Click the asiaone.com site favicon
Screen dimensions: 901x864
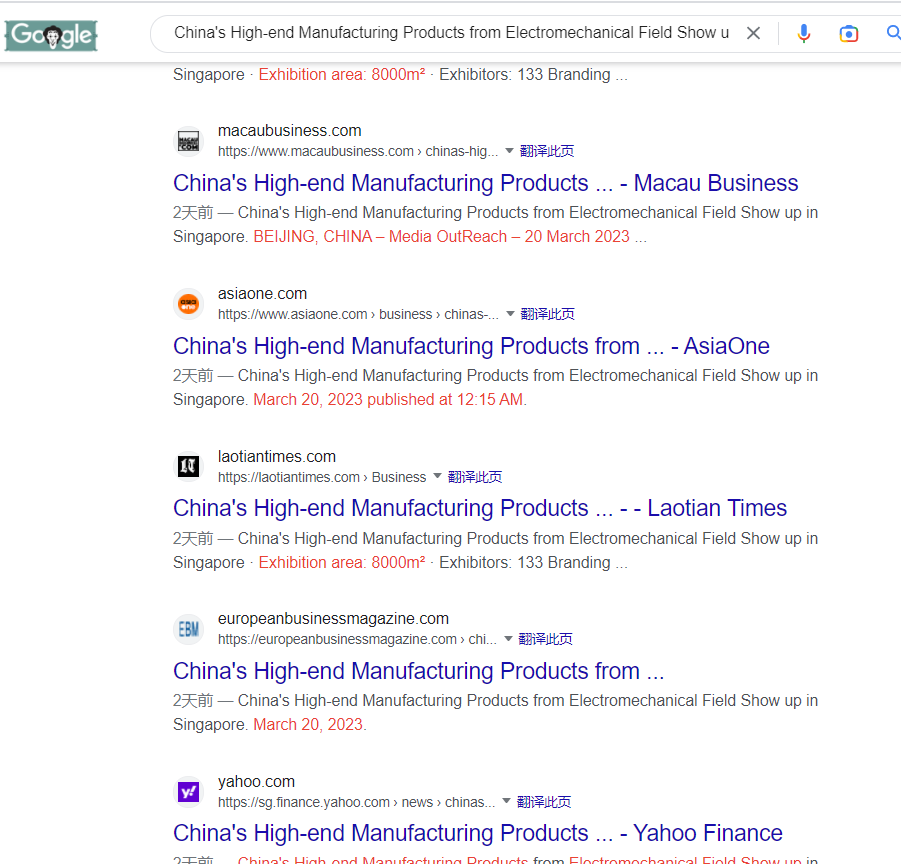[188, 304]
